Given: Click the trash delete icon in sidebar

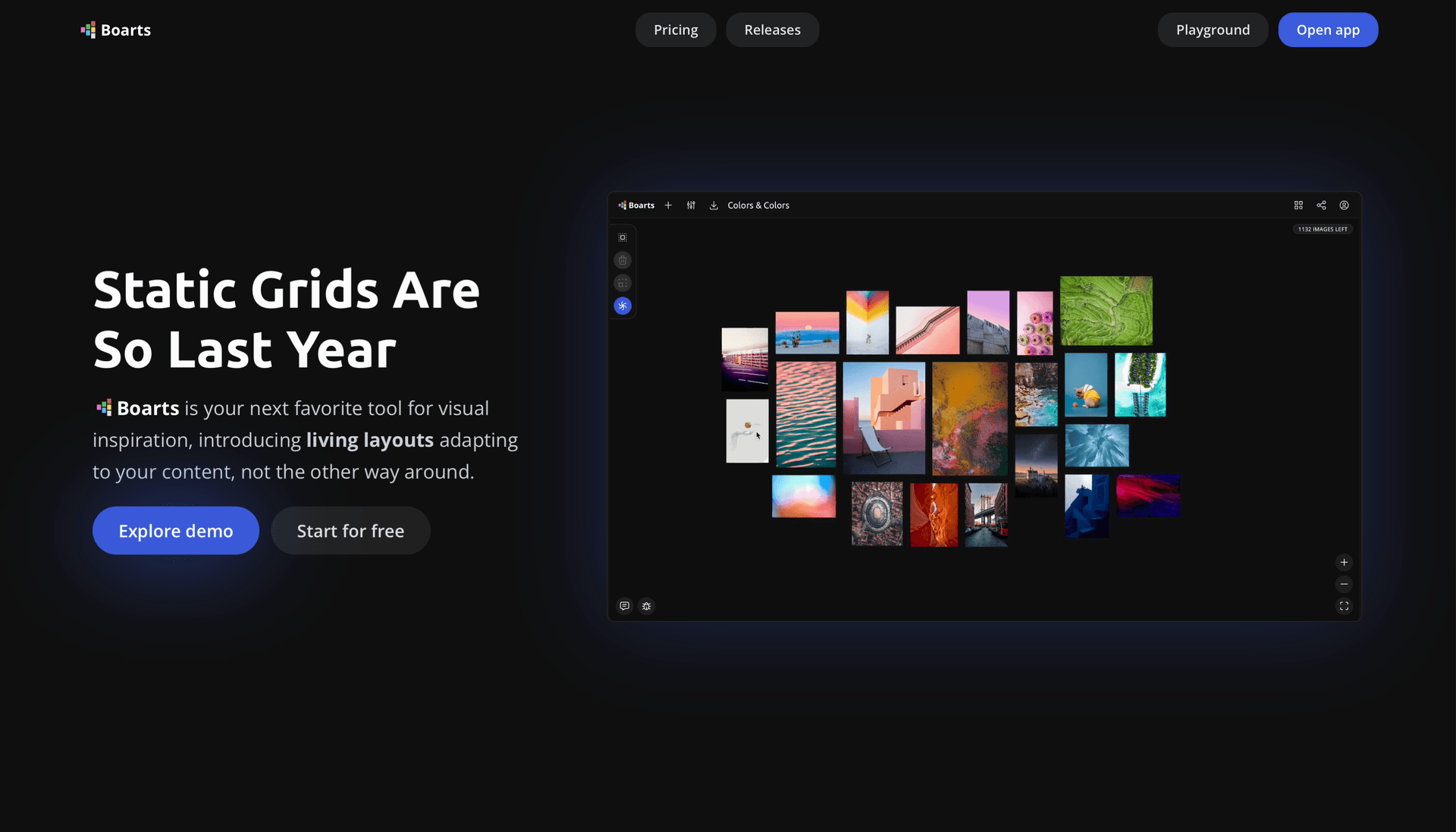Looking at the screenshot, I should (x=623, y=260).
